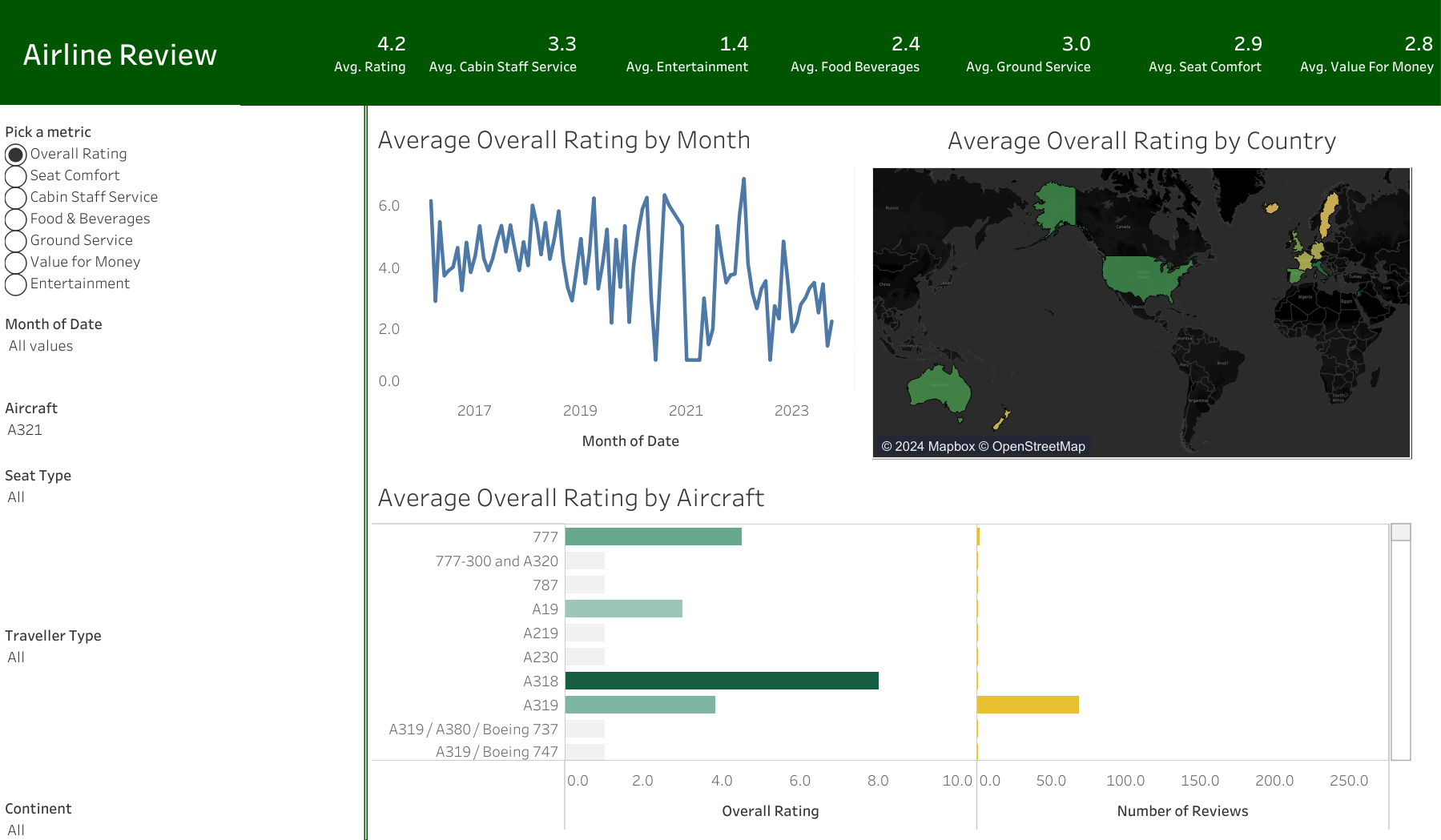1441x840 pixels.
Task: Pick Value for Money as the metric
Action: click(x=15, y=261)
